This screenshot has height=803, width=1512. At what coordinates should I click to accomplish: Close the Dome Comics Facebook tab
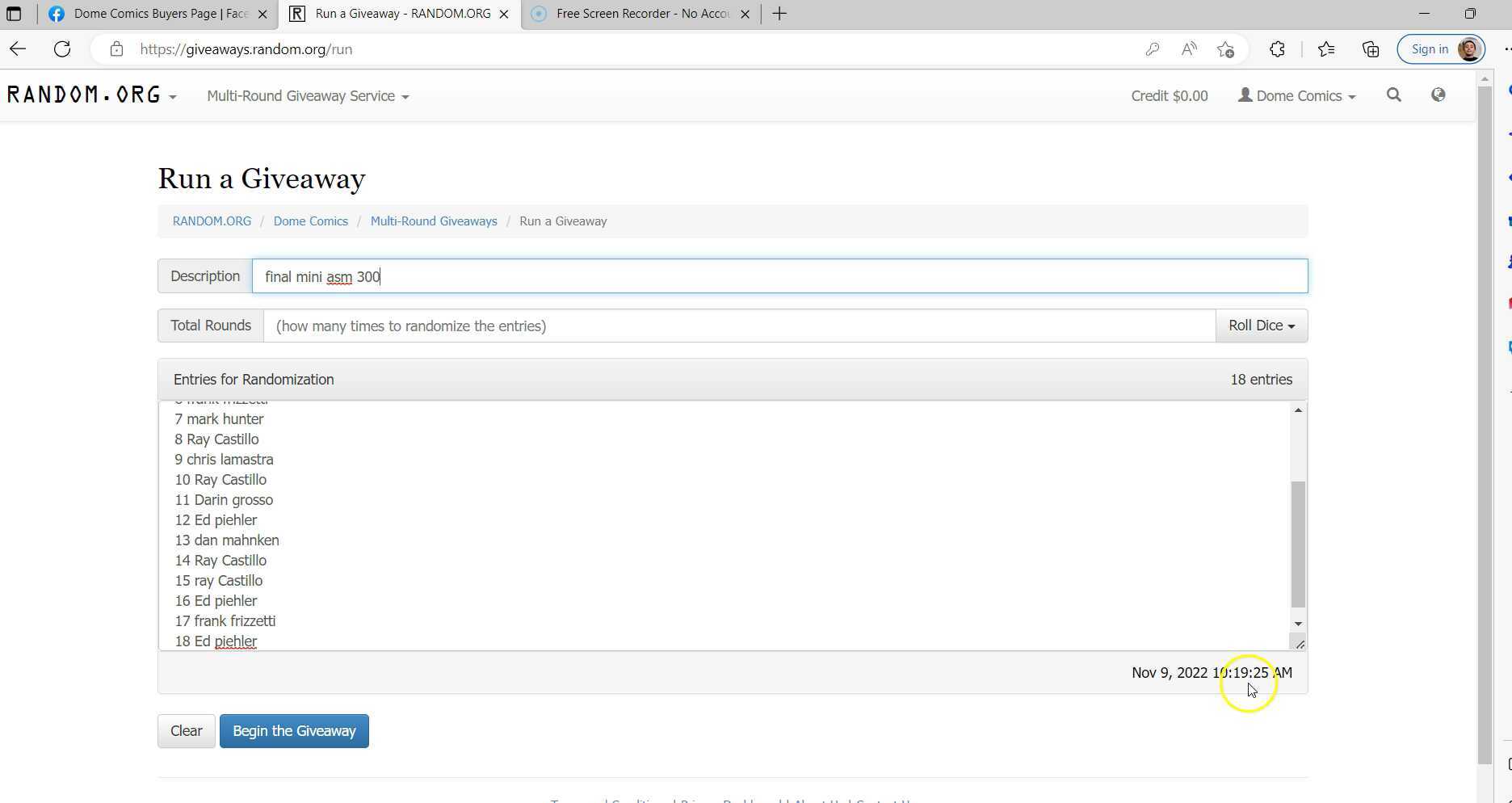click(x=262, y=14)
